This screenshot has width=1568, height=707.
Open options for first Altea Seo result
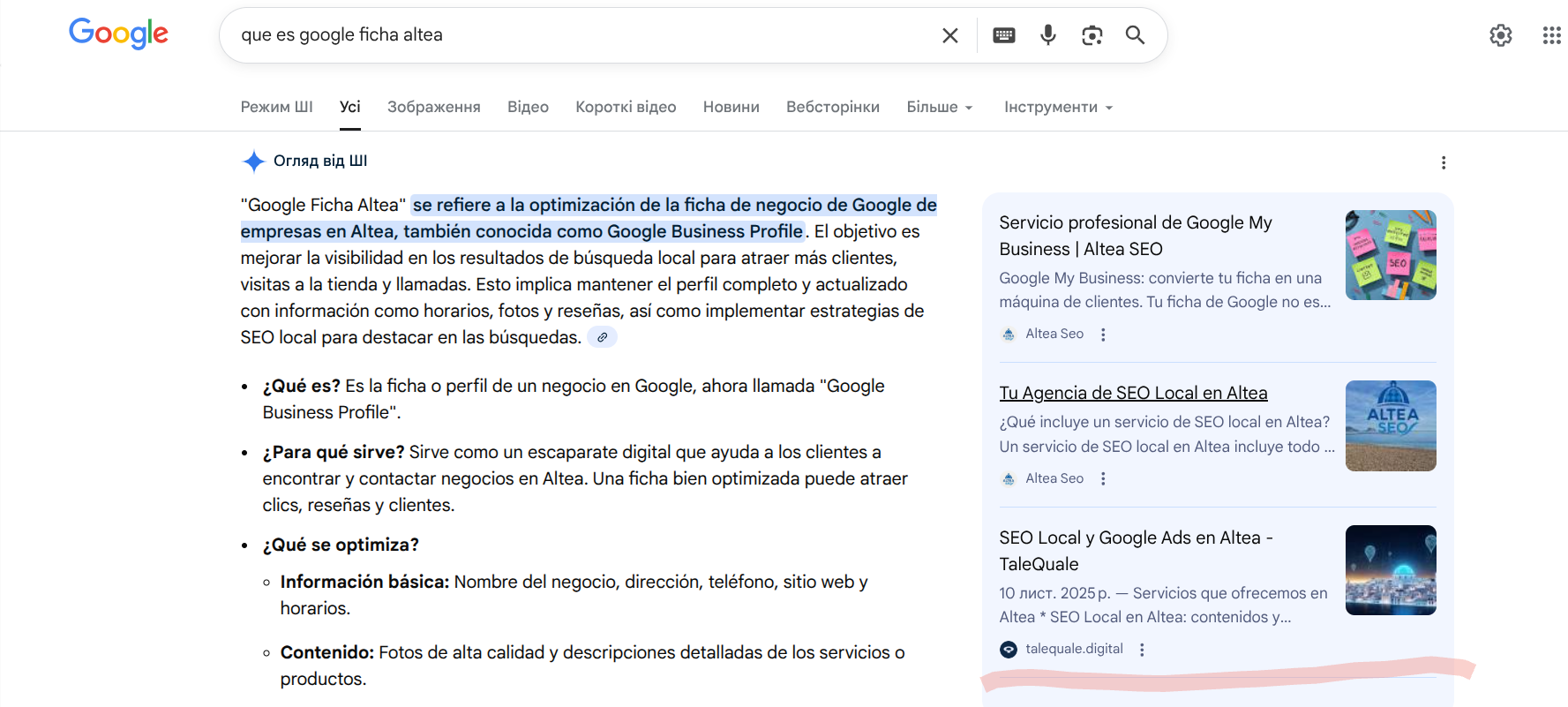pyautogui.click(x=1103, y=335)
